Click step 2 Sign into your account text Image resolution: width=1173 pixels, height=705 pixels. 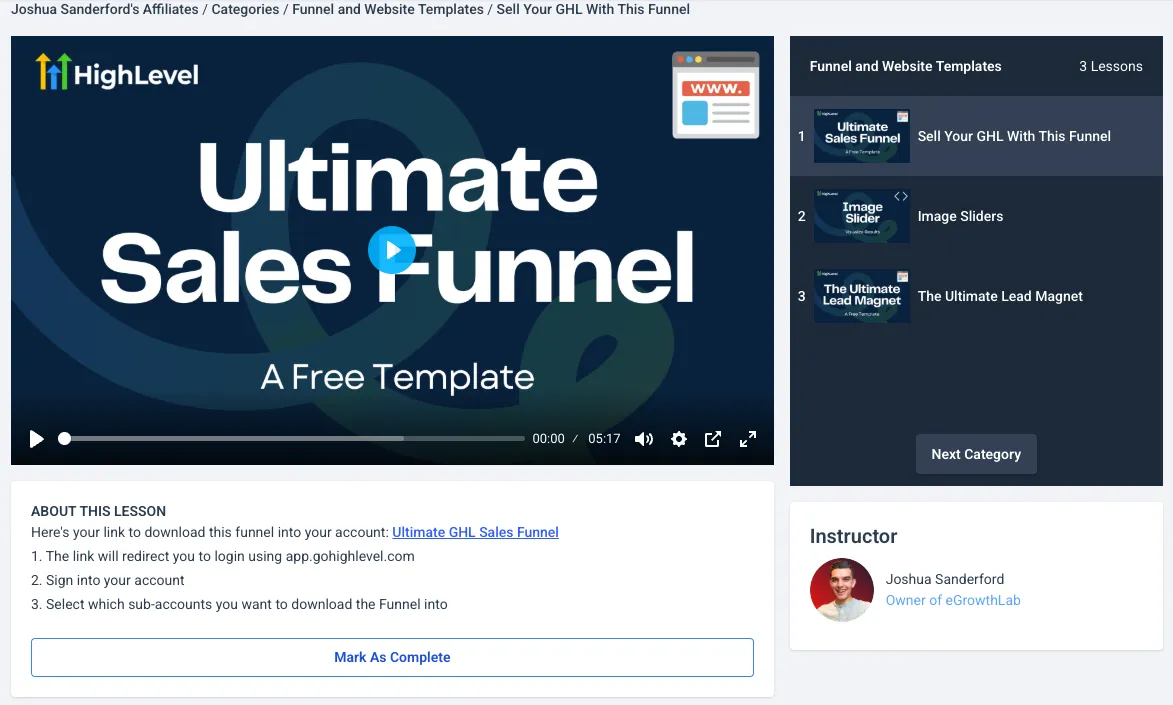coord(108,580)
